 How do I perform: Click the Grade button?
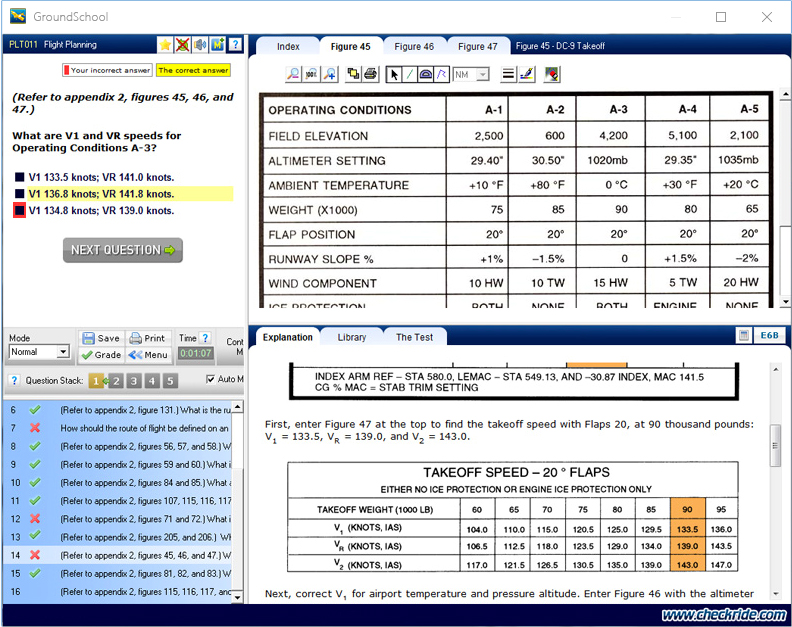(101, 355)
